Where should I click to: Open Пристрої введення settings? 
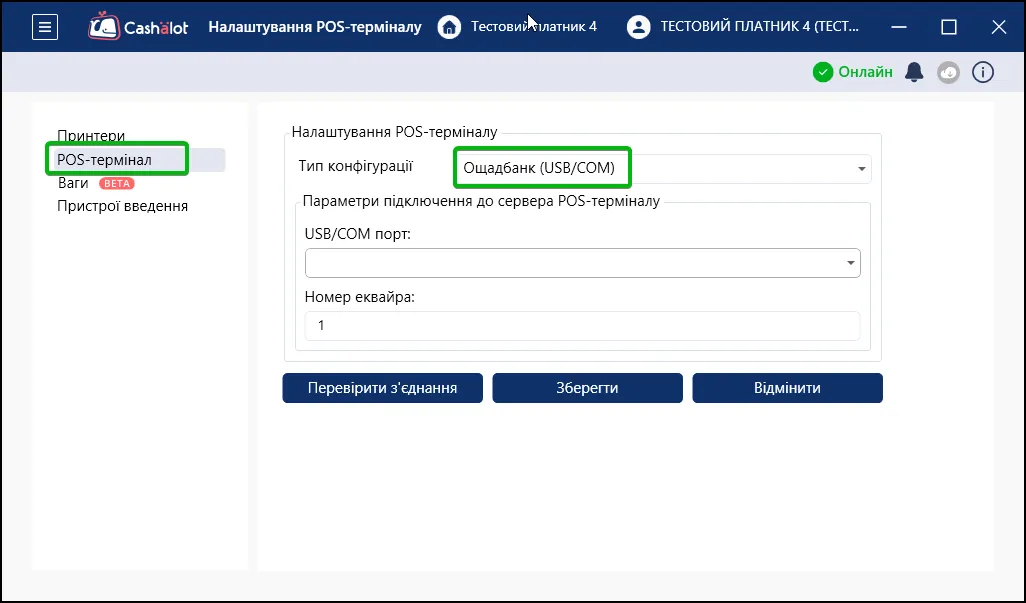click(122, 206)
